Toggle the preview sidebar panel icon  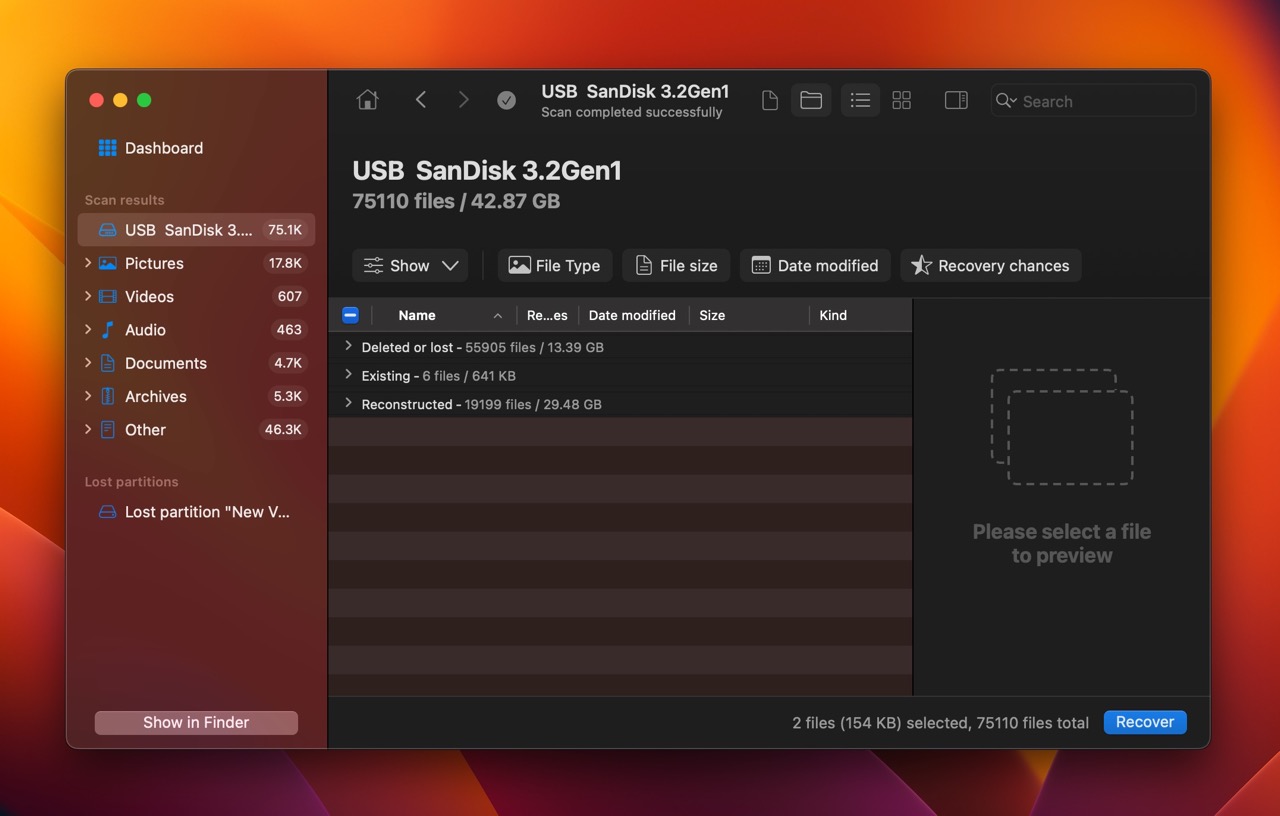point(956,100)
